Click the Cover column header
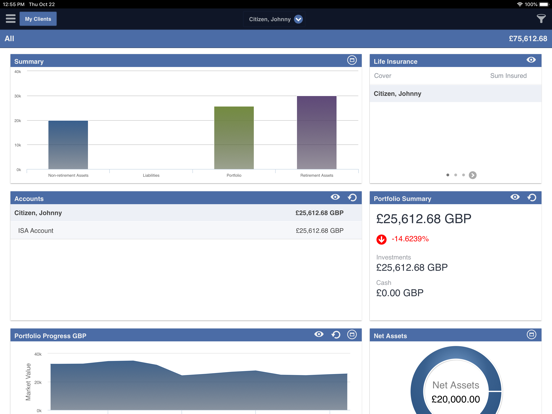This screenshot has height=414, width=552. [x=382, y=76]
